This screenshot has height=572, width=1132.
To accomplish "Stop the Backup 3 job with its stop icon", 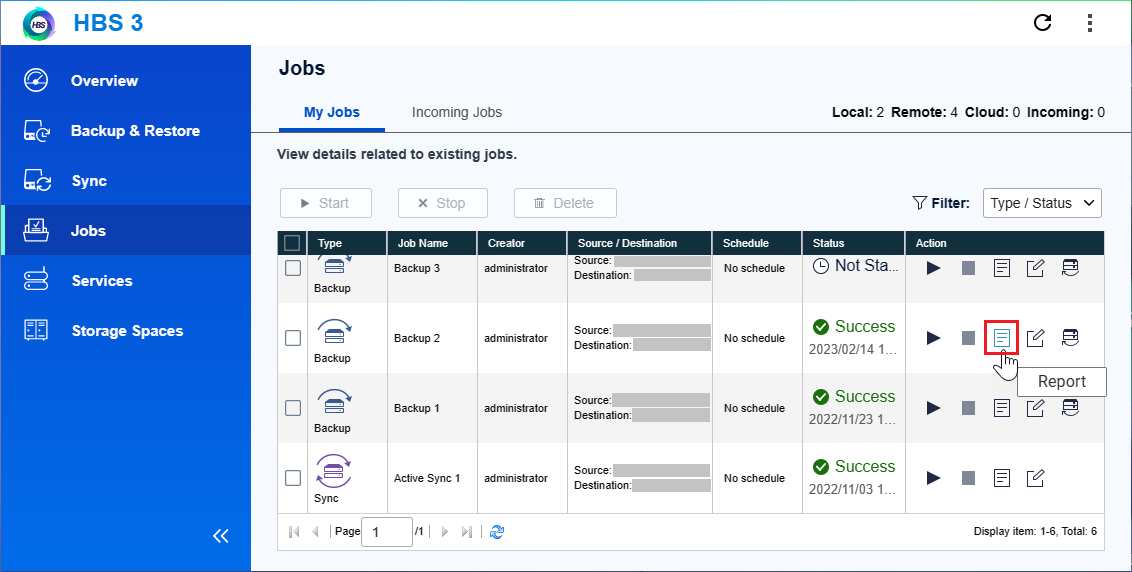I will pos(968,268).
